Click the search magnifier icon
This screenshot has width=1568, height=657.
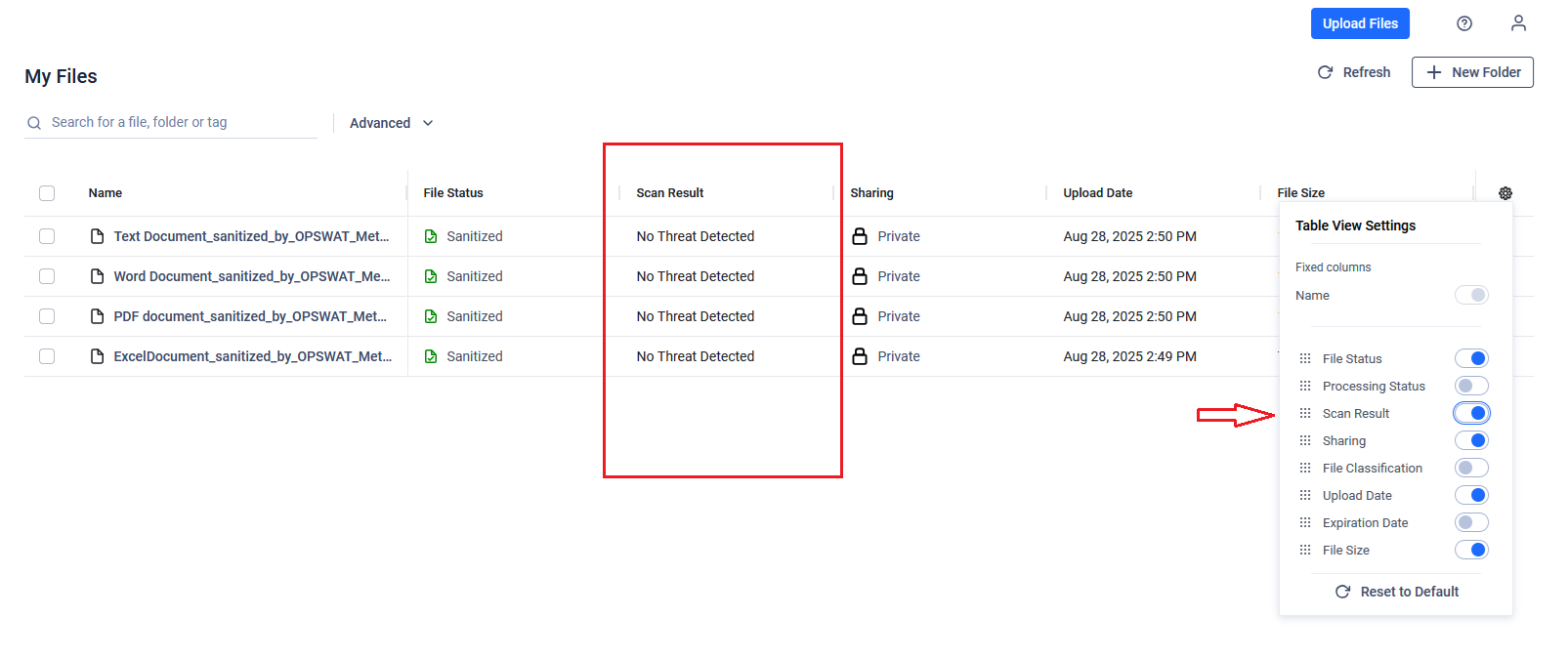coord(34,123)
